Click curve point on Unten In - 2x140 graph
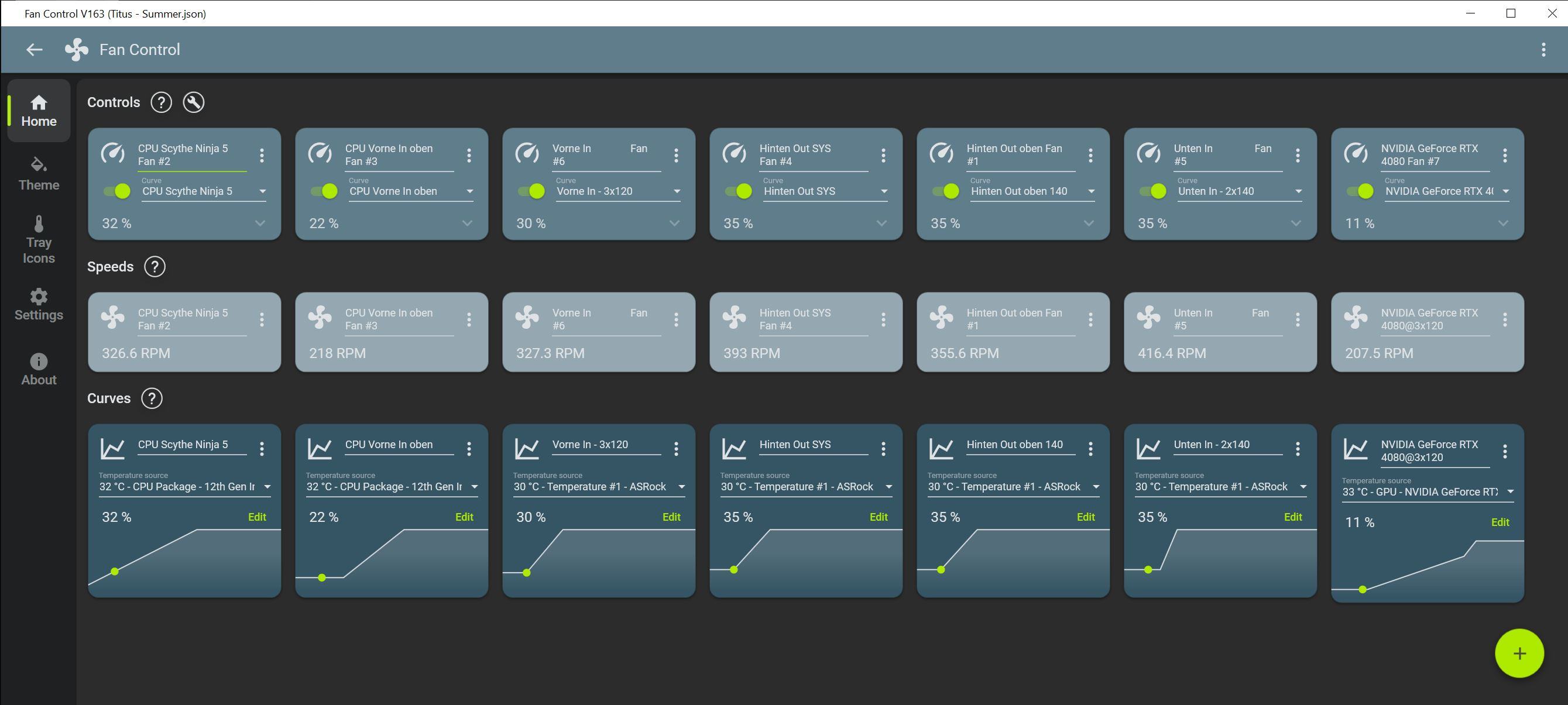The height and width of the screenshot is (705, 1568). 1148,570
